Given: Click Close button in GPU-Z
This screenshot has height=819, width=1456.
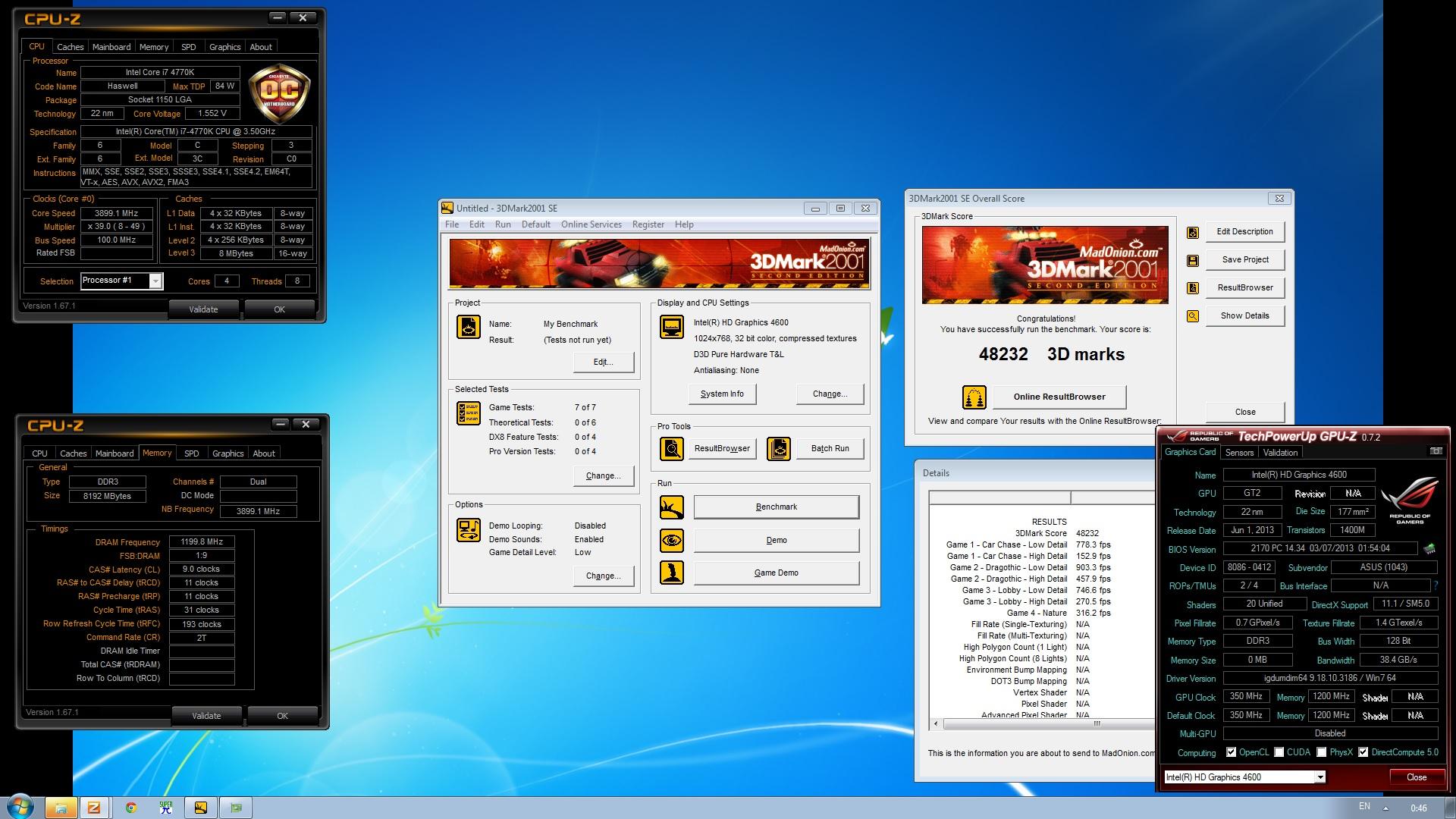Looking at the screenshot, I should 1417,777.
